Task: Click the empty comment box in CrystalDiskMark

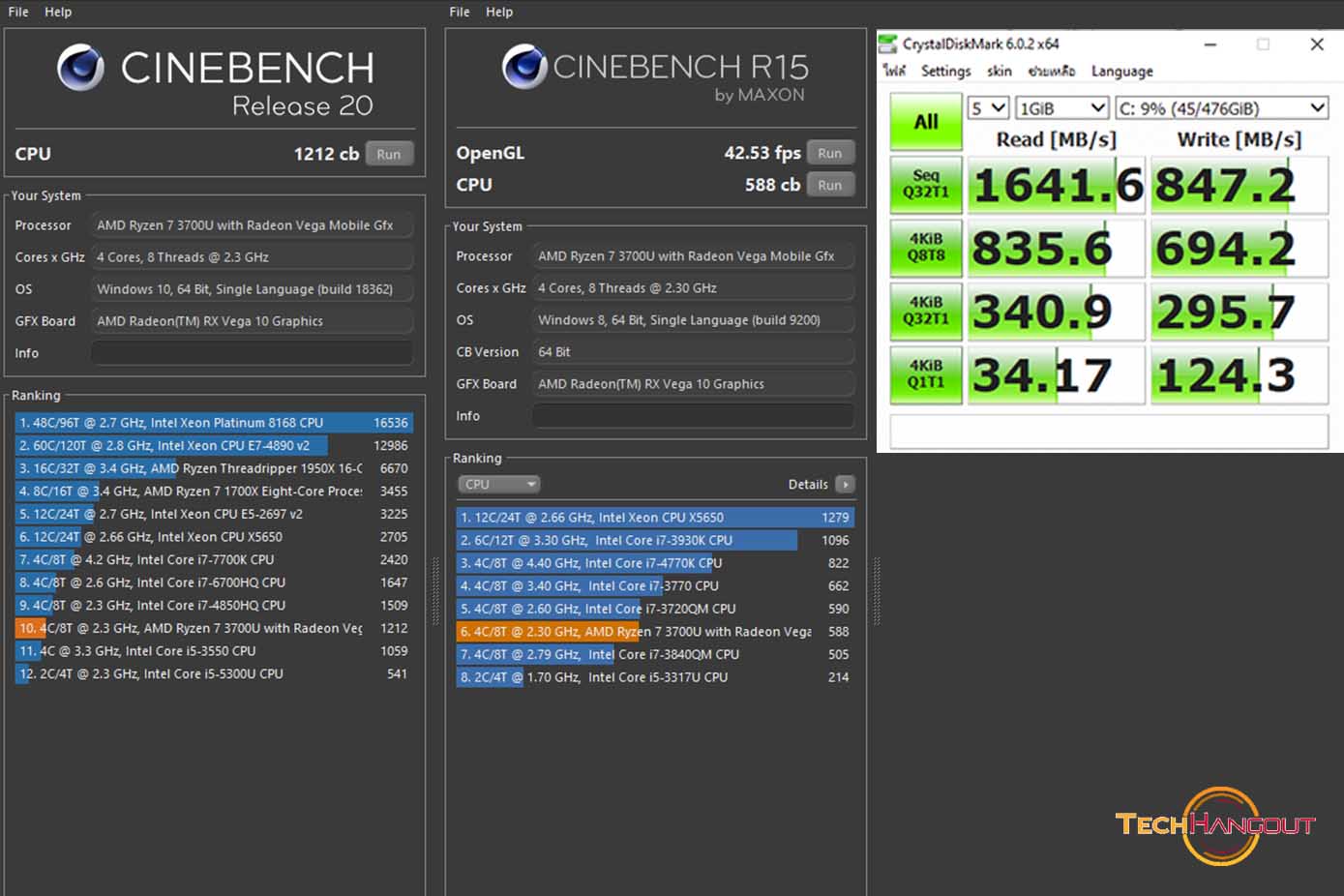Action: pyautogui.click(x=1109, y=432)
